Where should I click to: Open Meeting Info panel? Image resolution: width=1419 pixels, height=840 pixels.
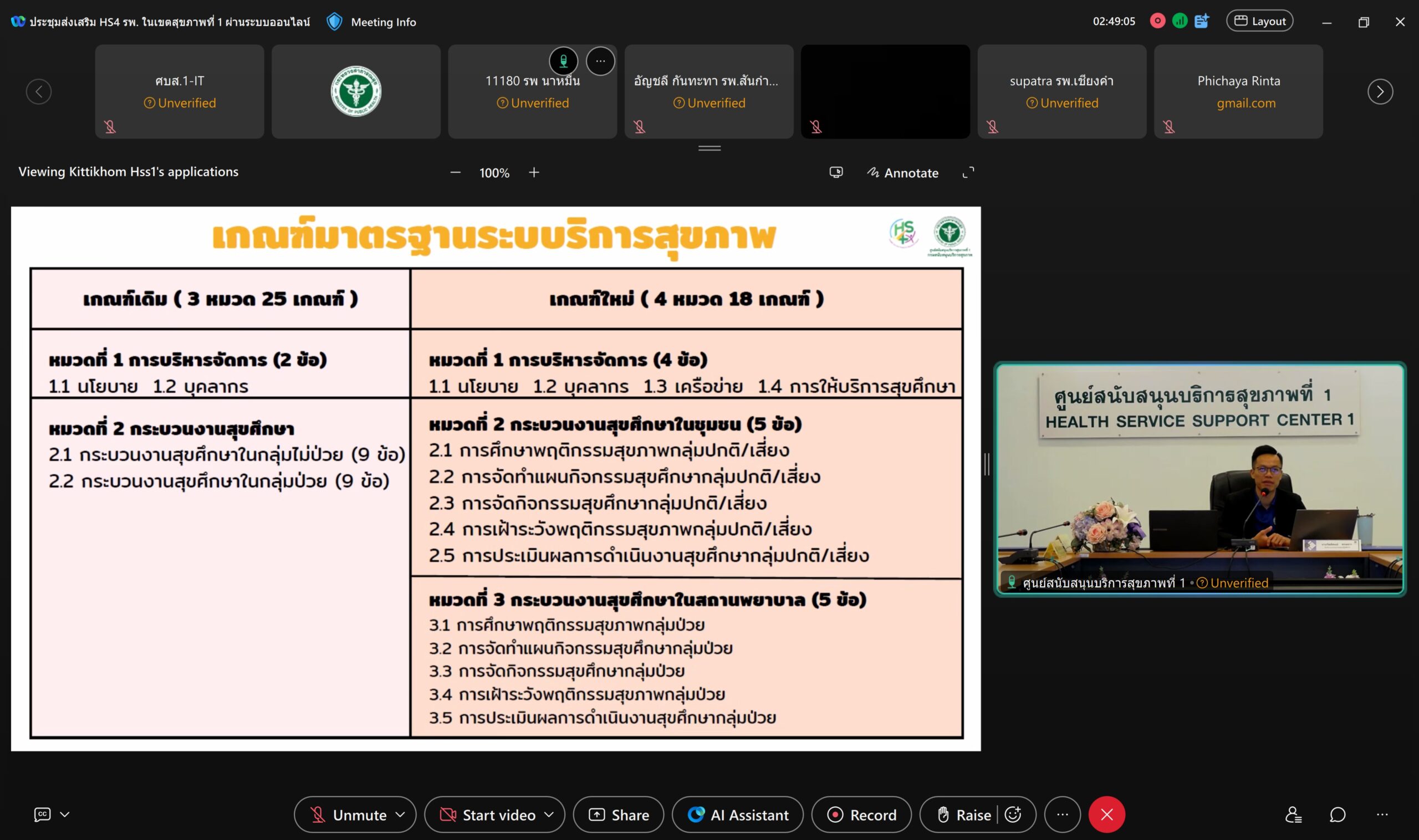tap(384, 22)
